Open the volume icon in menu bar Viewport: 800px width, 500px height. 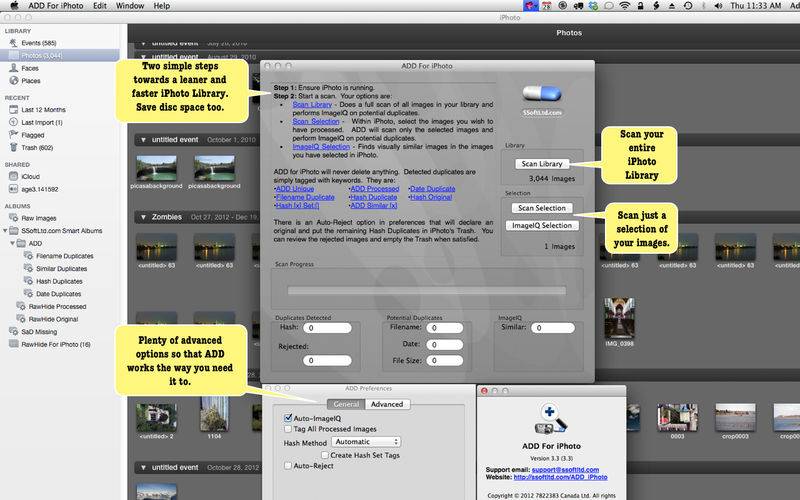point(718,6)
